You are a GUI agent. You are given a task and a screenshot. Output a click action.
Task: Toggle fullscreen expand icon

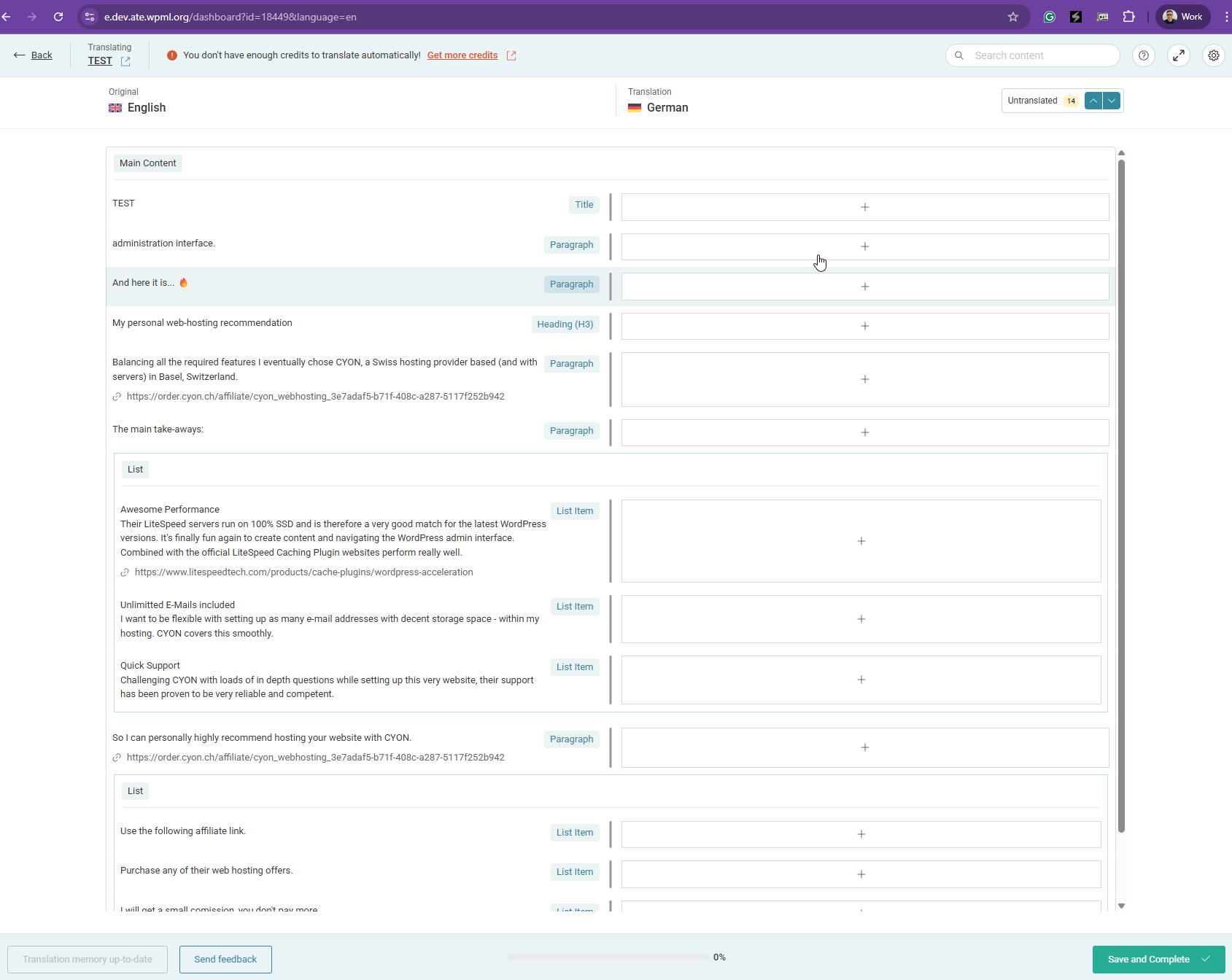click(x=1179, y=55)
